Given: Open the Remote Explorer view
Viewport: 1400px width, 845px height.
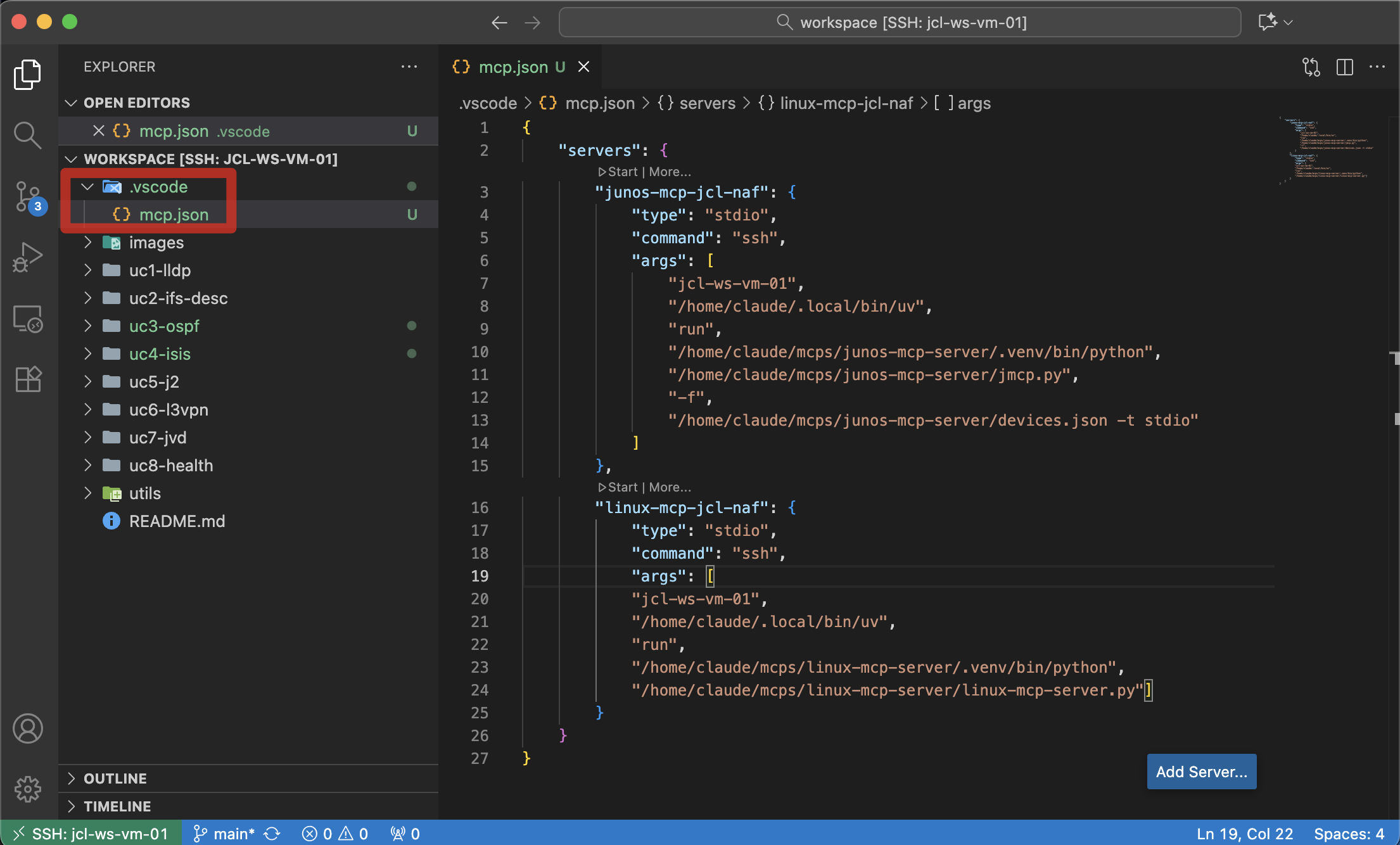Looking at the screenshot, I should click(x=27, y=319).
